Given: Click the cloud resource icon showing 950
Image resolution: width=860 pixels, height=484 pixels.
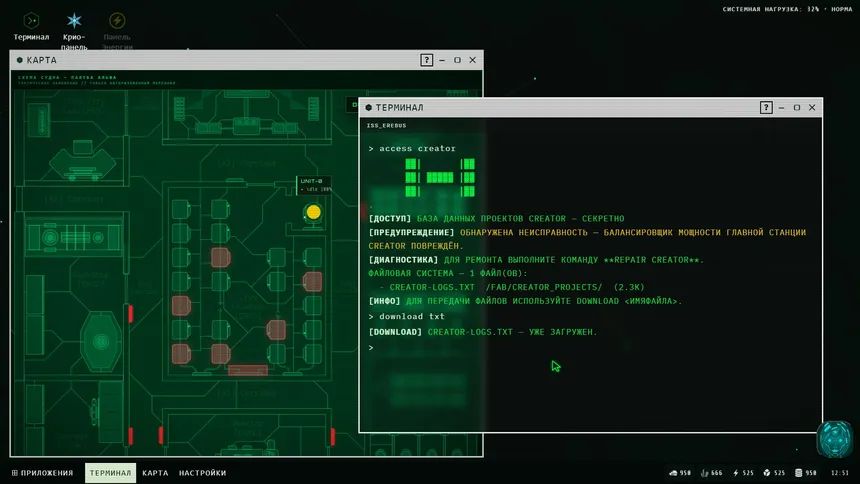Looking at the screenshot, I should tap(673, 472).
